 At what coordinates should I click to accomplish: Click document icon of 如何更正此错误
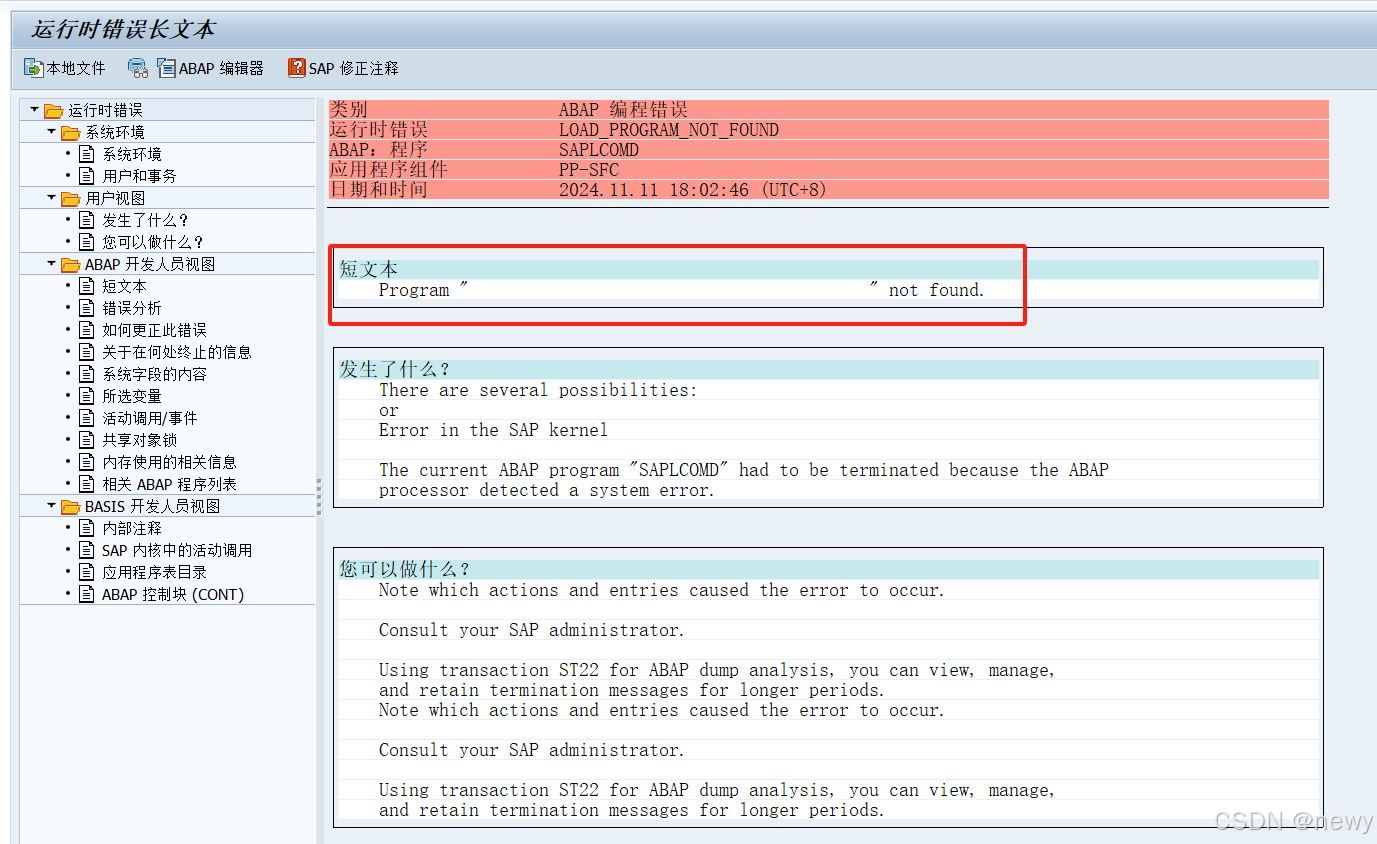tap(87, 330)
